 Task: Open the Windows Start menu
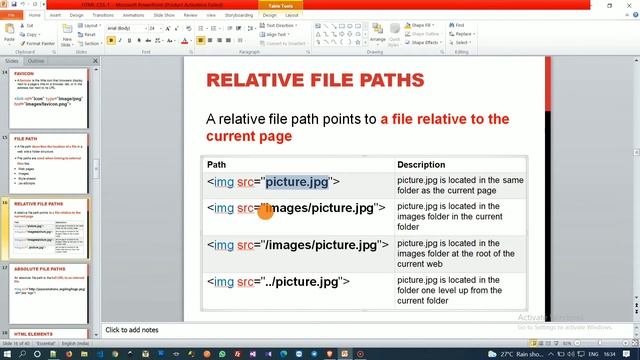tap(7, 354)
